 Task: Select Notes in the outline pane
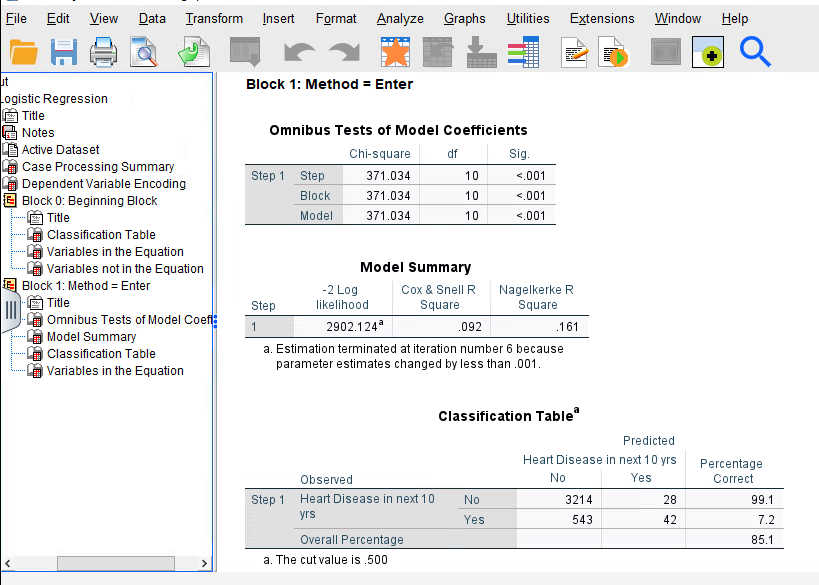tap(37, 132)
